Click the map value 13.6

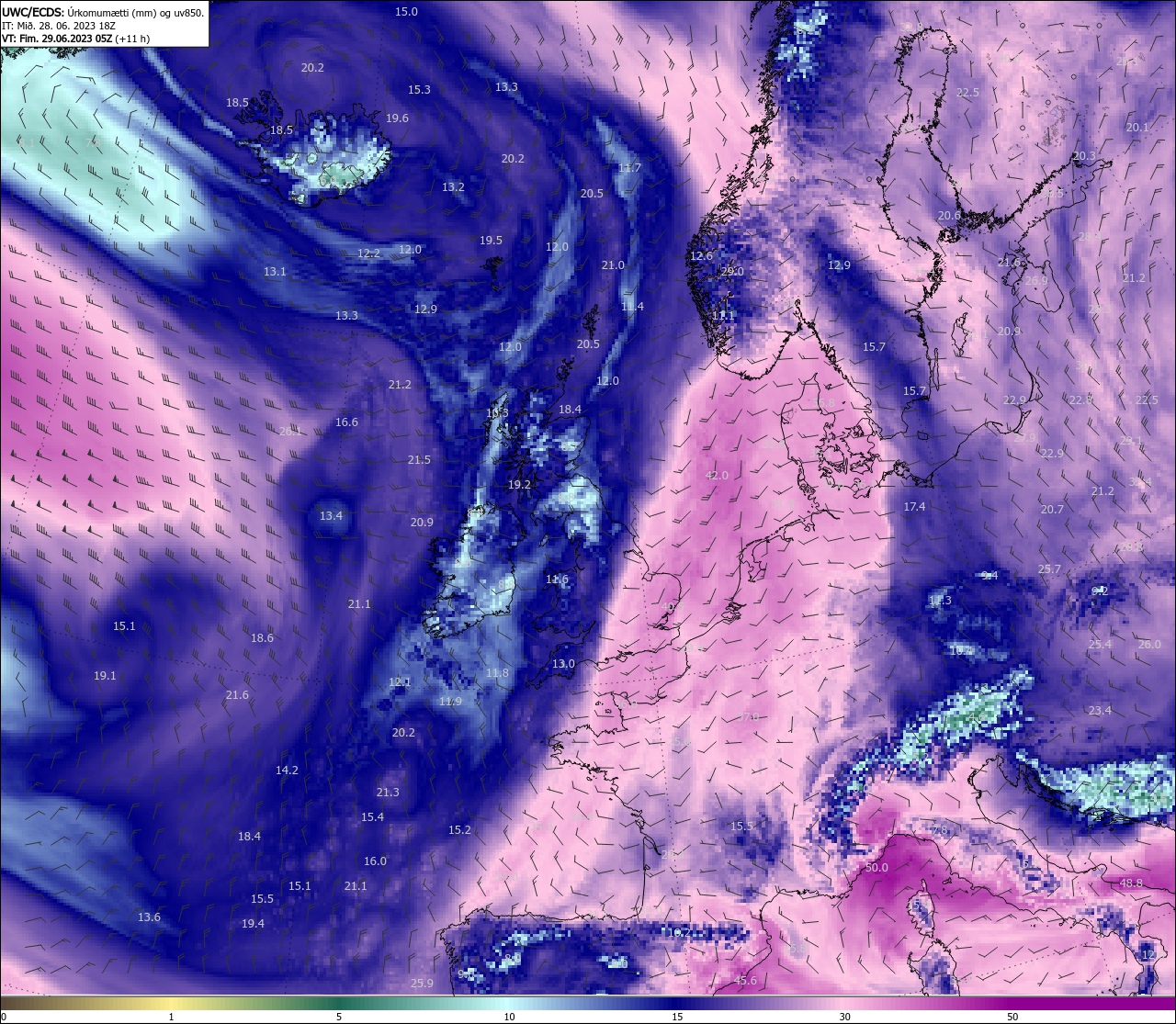[x=149, y=917]
